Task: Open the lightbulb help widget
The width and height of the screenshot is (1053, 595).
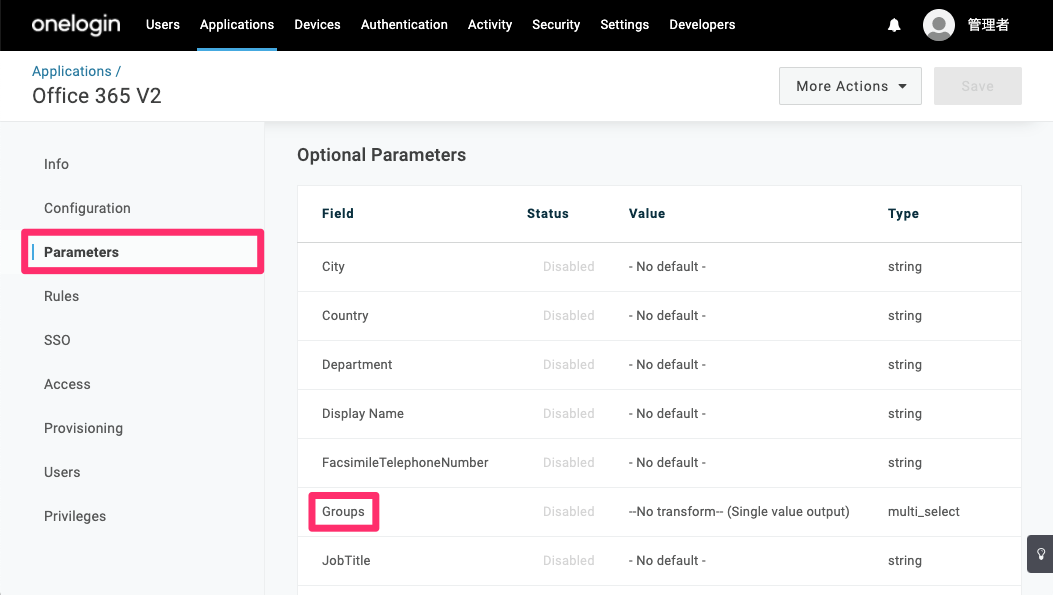Action: pyautogui.click(x=1040, y=554)
